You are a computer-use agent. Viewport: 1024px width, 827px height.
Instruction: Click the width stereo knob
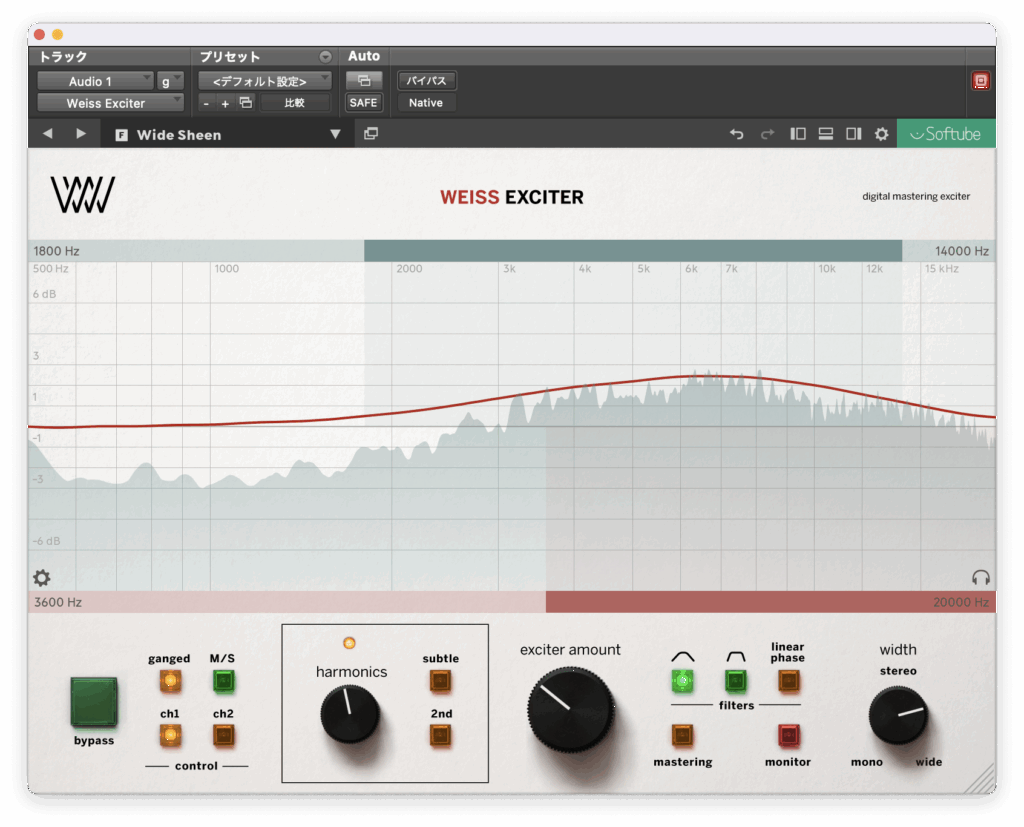pos(899,715)
